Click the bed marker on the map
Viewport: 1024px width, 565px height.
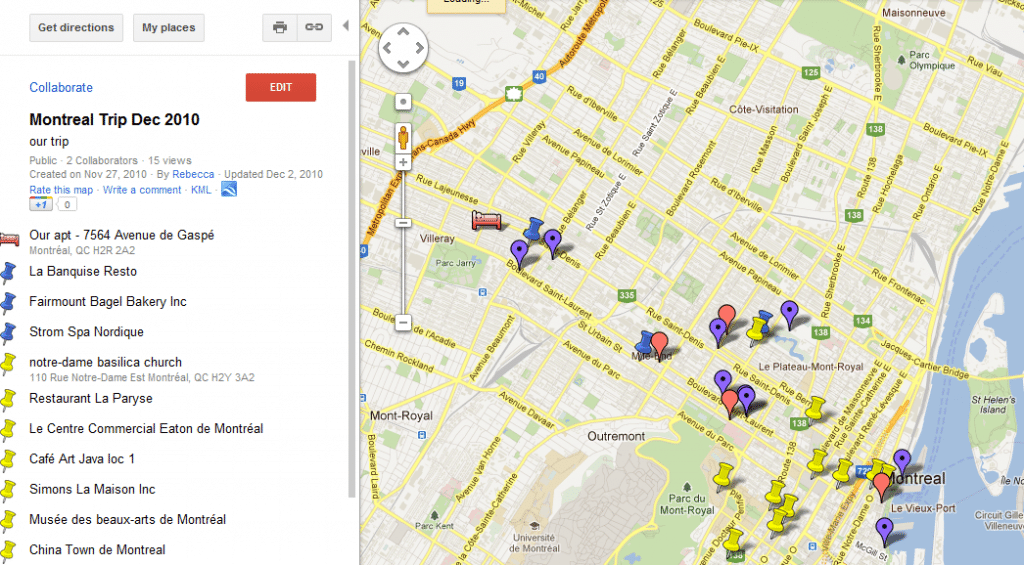coord(486,221)
